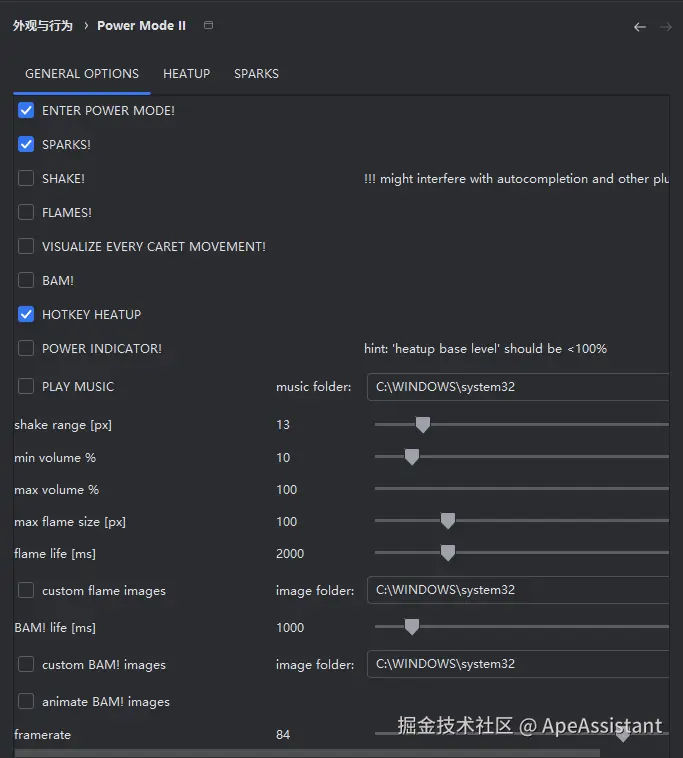Enable the BAM! checkbox

(x=26, y=280)
